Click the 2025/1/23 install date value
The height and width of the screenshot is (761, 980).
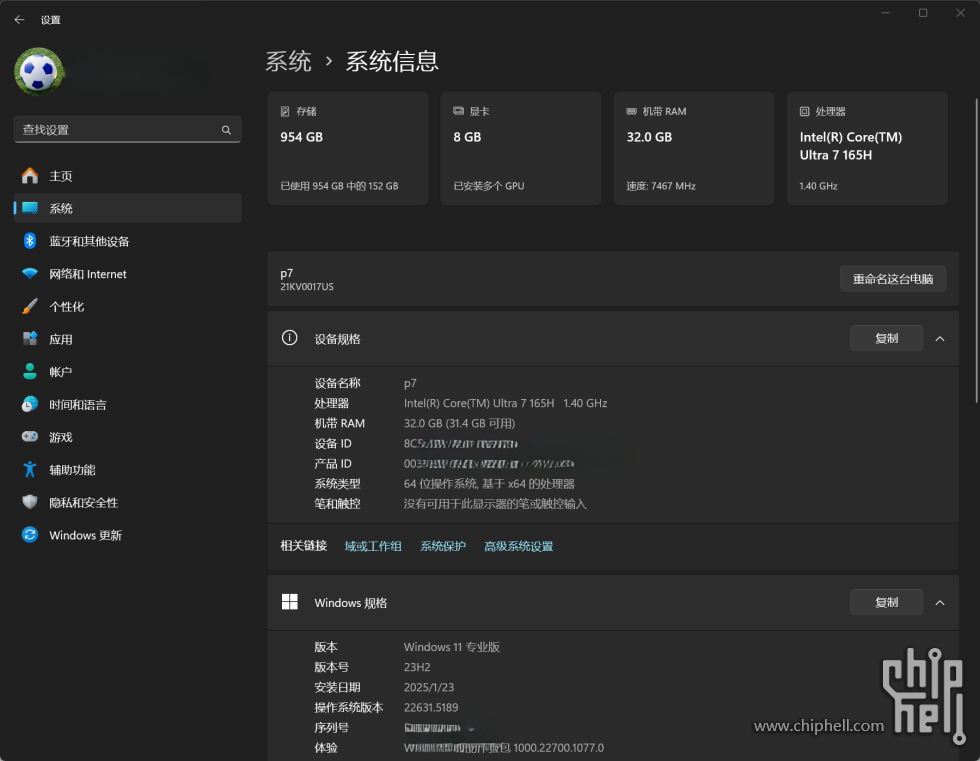point(429,687)
